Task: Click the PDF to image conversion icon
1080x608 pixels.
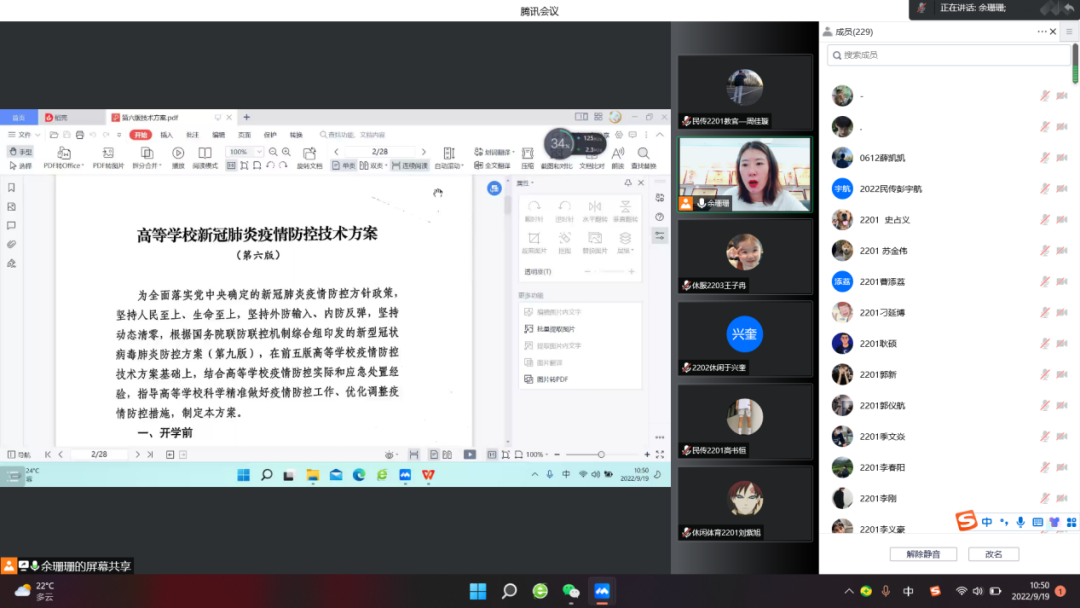Action: click(108, 153)
